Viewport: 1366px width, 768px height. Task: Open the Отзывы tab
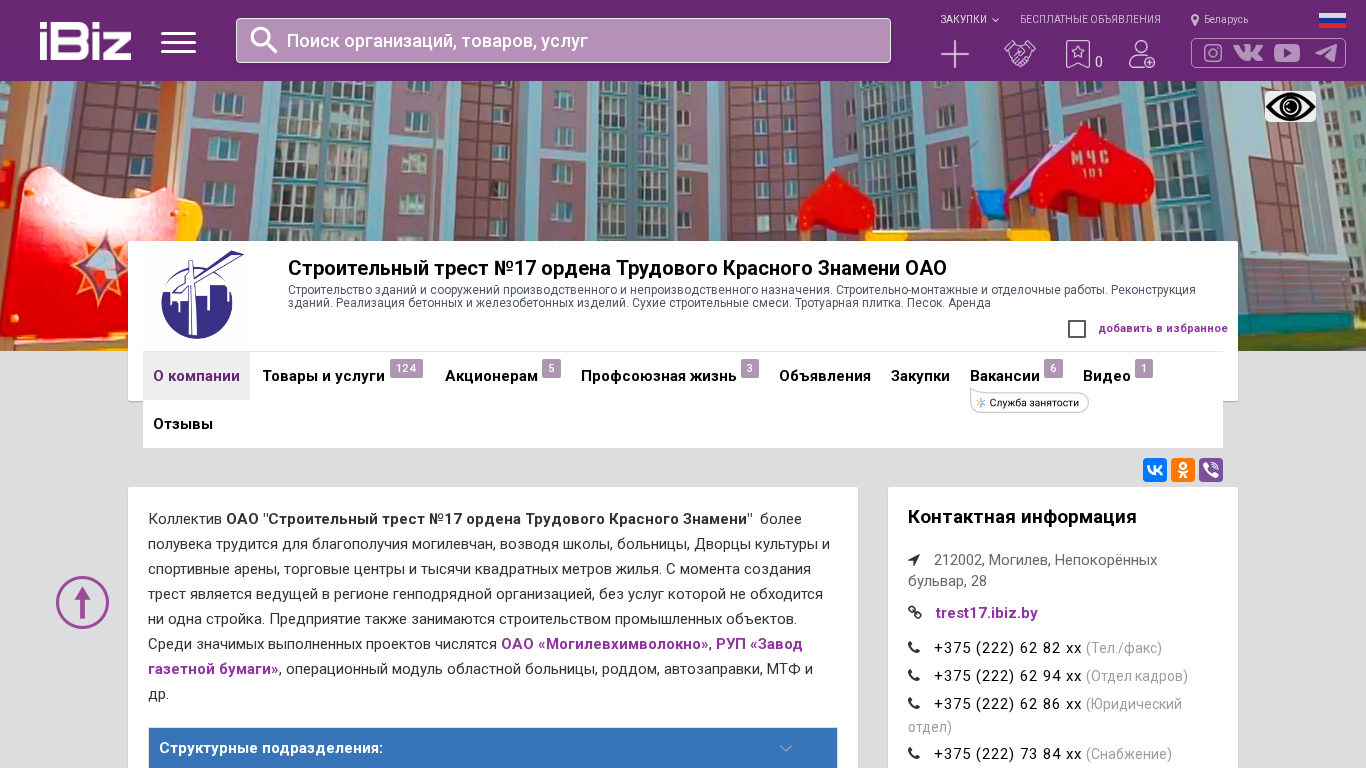(x=183, y=424)
